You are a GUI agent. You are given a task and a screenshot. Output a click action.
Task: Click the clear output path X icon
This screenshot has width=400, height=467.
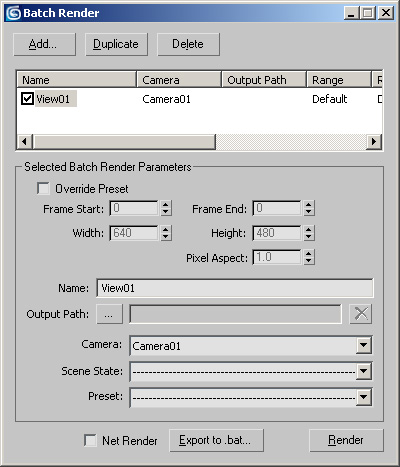[x=361, y=314]
